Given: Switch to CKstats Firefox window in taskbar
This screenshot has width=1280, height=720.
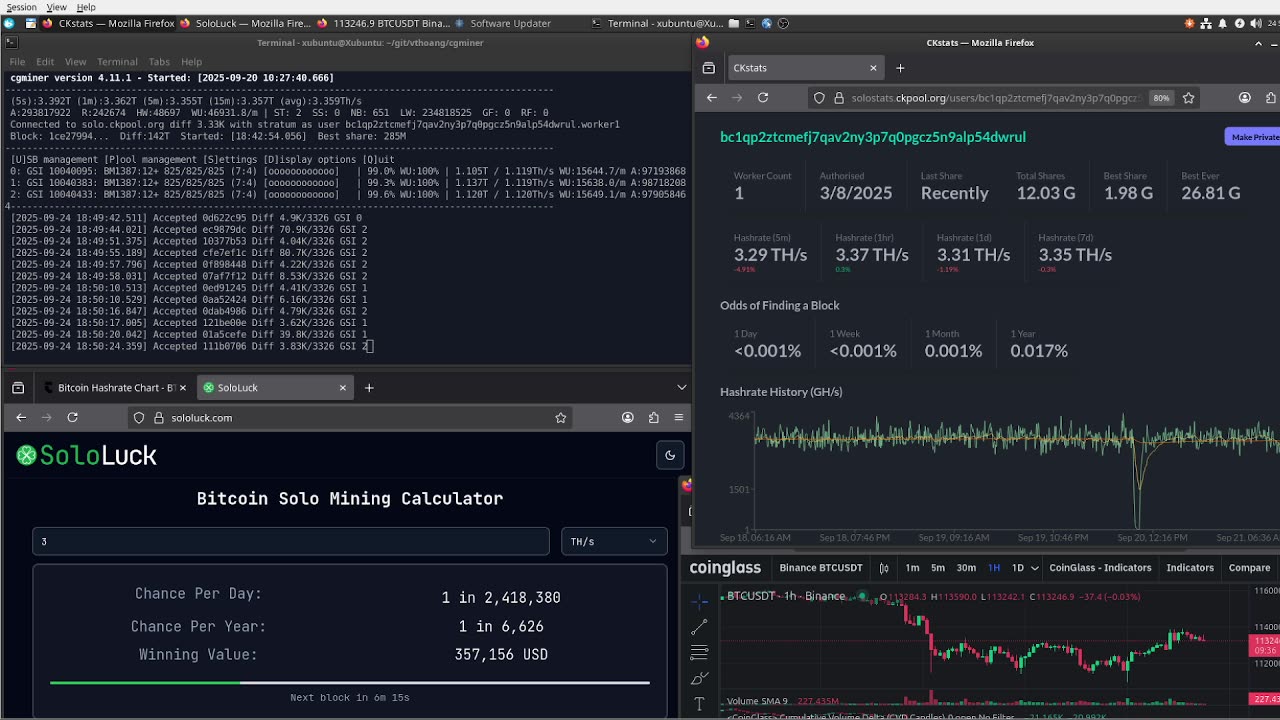Looking at the screenshot, I should pyautogui.click(x=108, y=23).
